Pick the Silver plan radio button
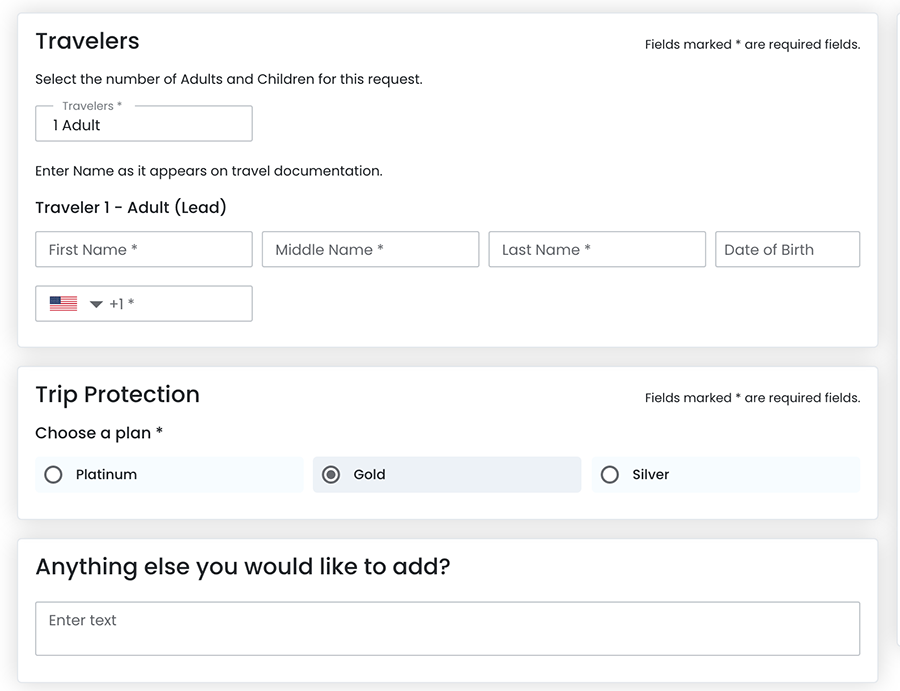 coord(610,475)
